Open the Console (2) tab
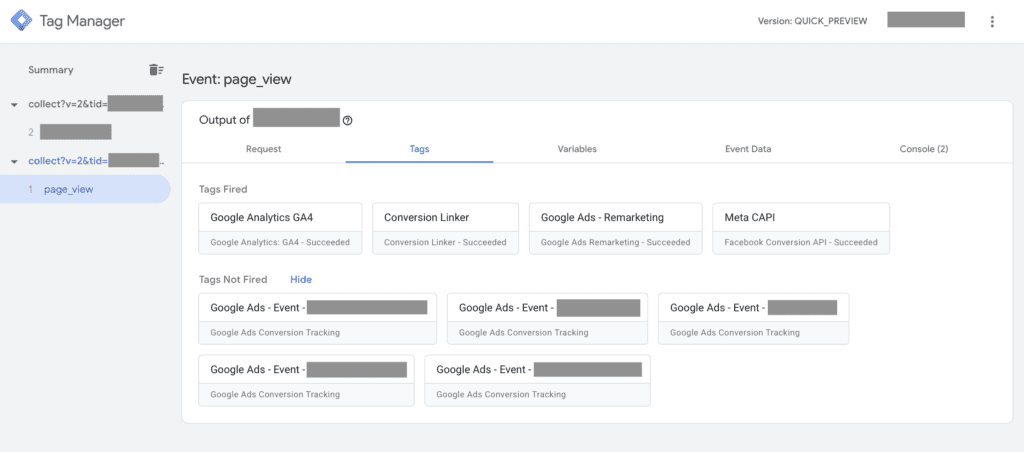The width and height of the screenshot is (1024, 452). (x=923, y=149)
